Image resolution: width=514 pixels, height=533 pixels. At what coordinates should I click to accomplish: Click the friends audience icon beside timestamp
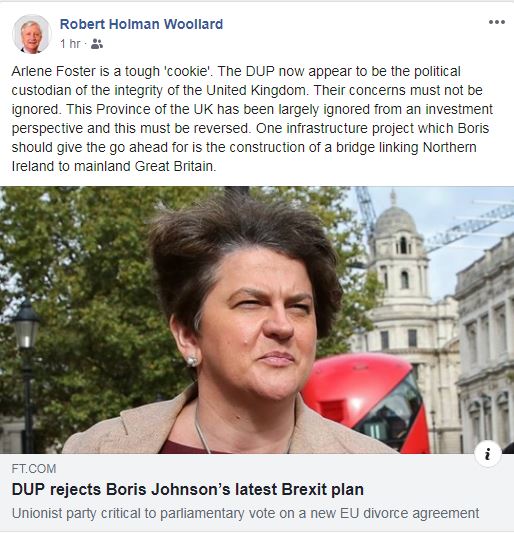click(97, 44)
